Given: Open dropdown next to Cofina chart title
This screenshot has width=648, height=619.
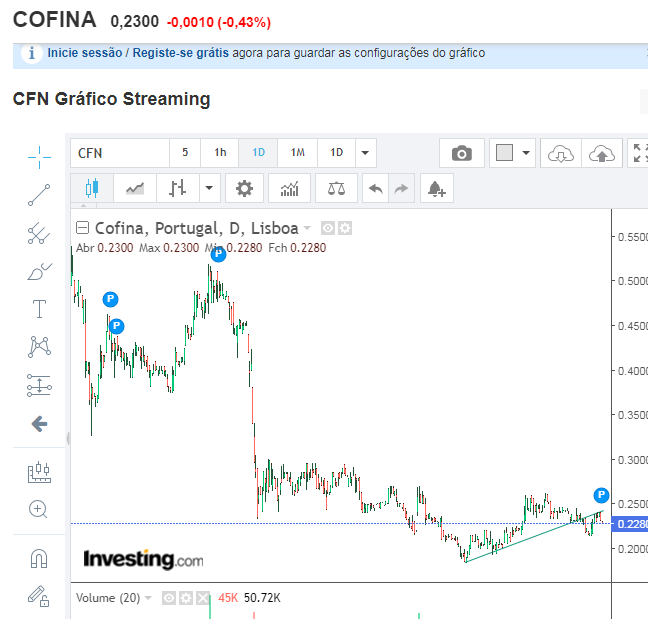Looking at the screenshot, I should [307, 228].
